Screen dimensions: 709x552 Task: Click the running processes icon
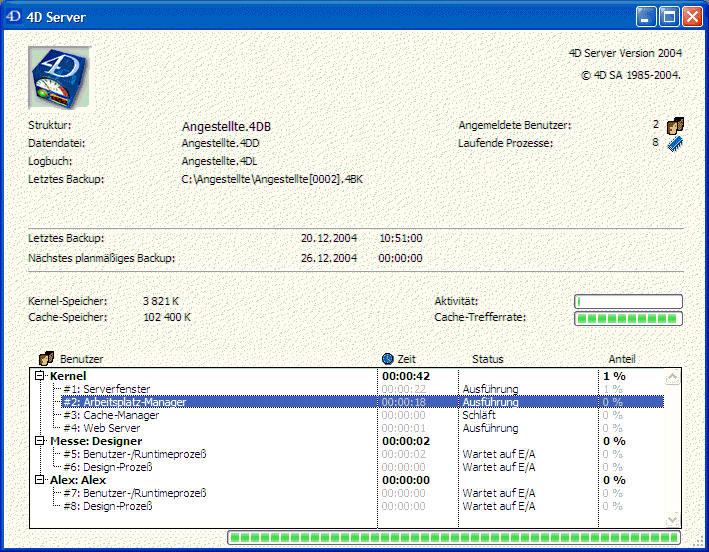[675, 143]
